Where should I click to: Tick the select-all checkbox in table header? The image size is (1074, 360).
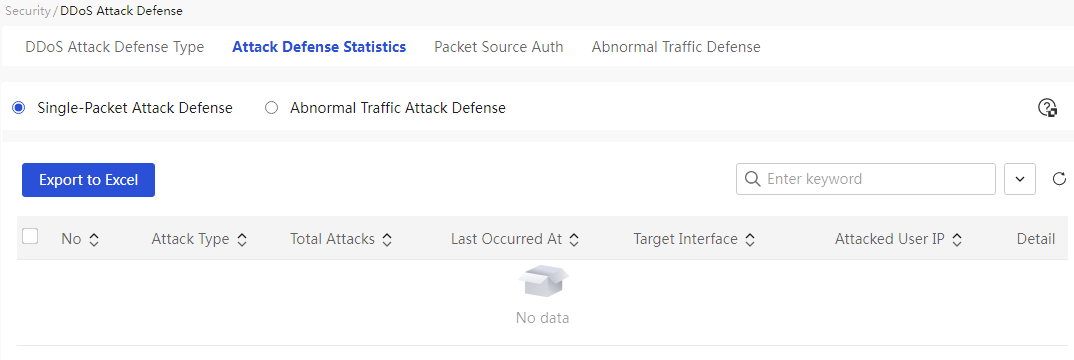click(30, 237)
